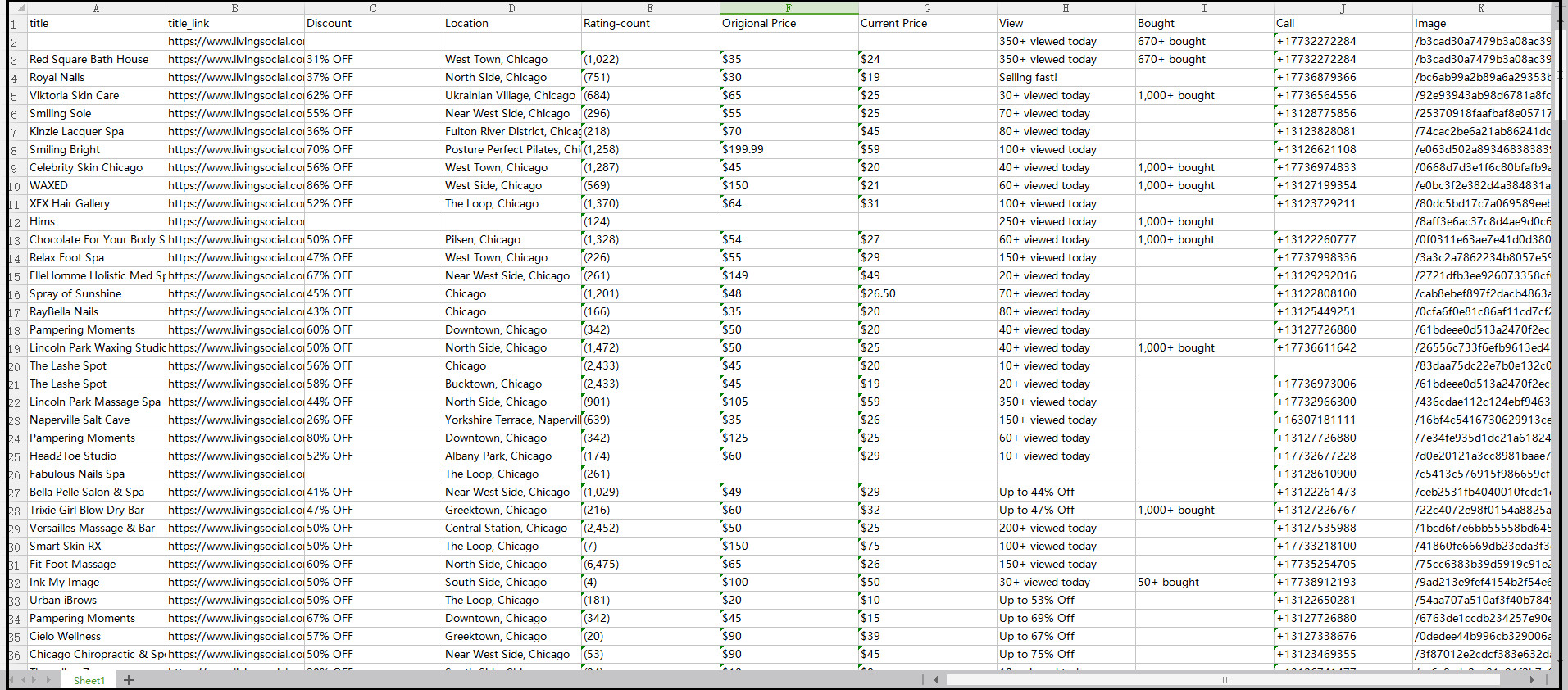Click the 'Albany Park, Chicago' location cell

click(x=511, y=456)
